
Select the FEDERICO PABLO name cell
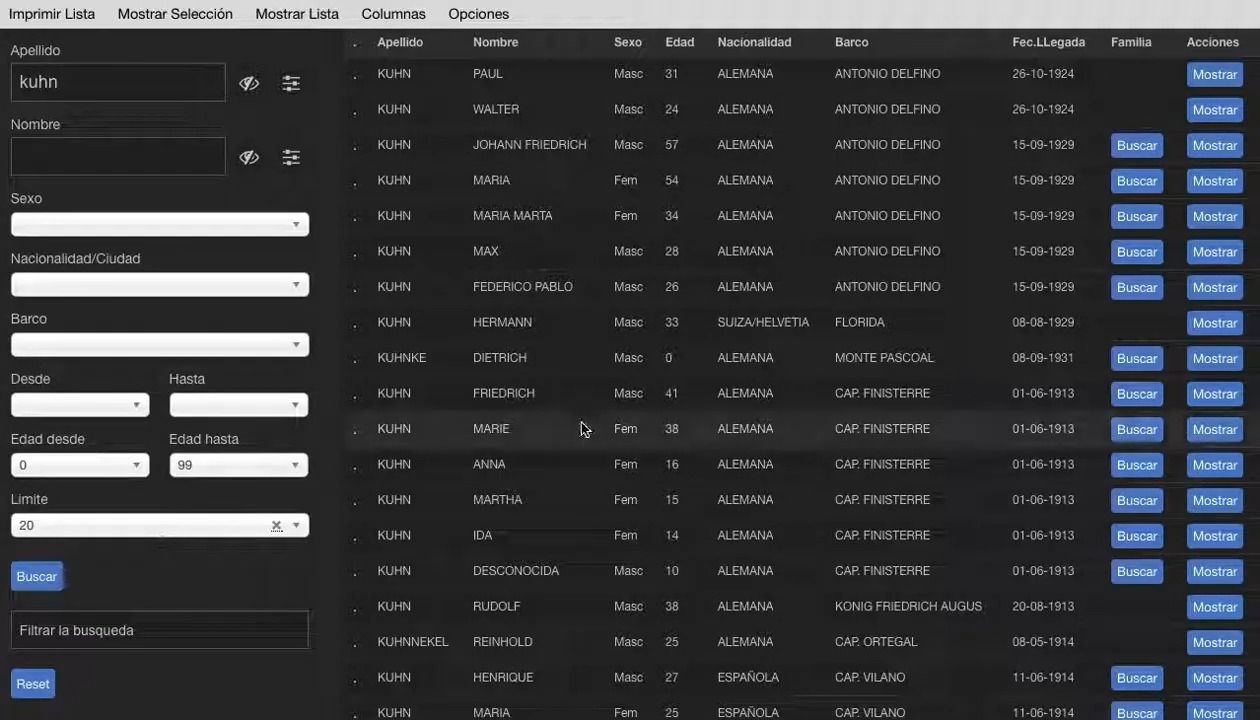523,287
